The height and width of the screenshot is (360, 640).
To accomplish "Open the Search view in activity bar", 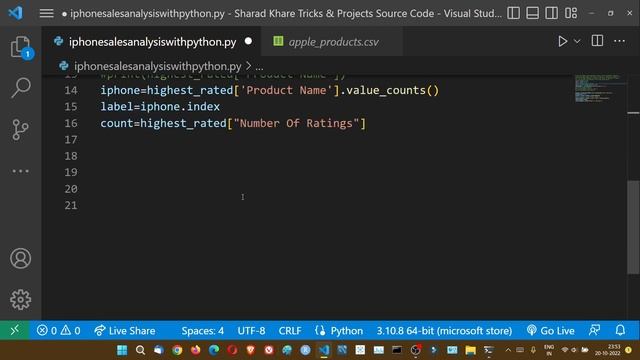I will (20, 87).
